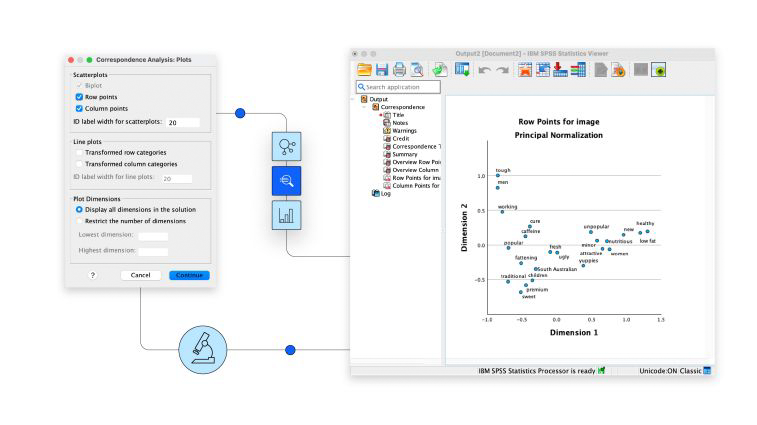The width and height of the screenshot is (757, 425).
Task: Click the red down-arrow Go to Variable icon
Action: (561, 70)
